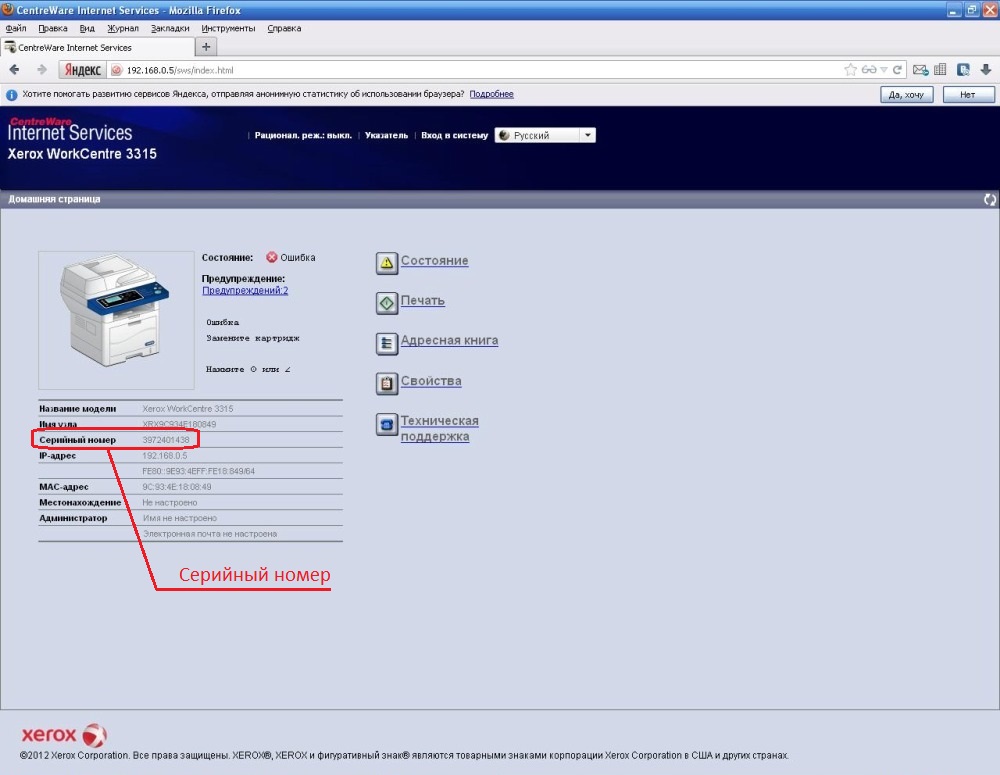
Task: Open the Закладки menu
Action: click(170, 28)
